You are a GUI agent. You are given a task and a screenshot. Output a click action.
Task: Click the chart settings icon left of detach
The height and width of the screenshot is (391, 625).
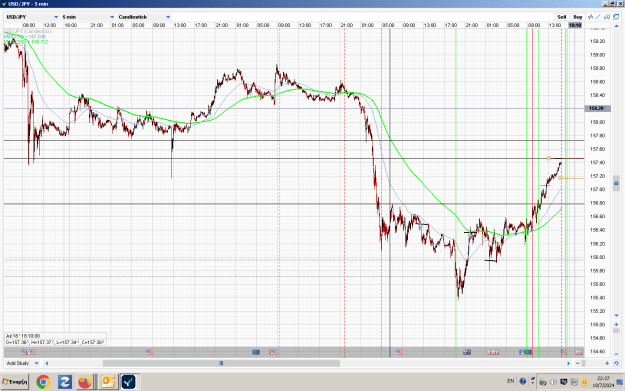[x=607, y=17]
